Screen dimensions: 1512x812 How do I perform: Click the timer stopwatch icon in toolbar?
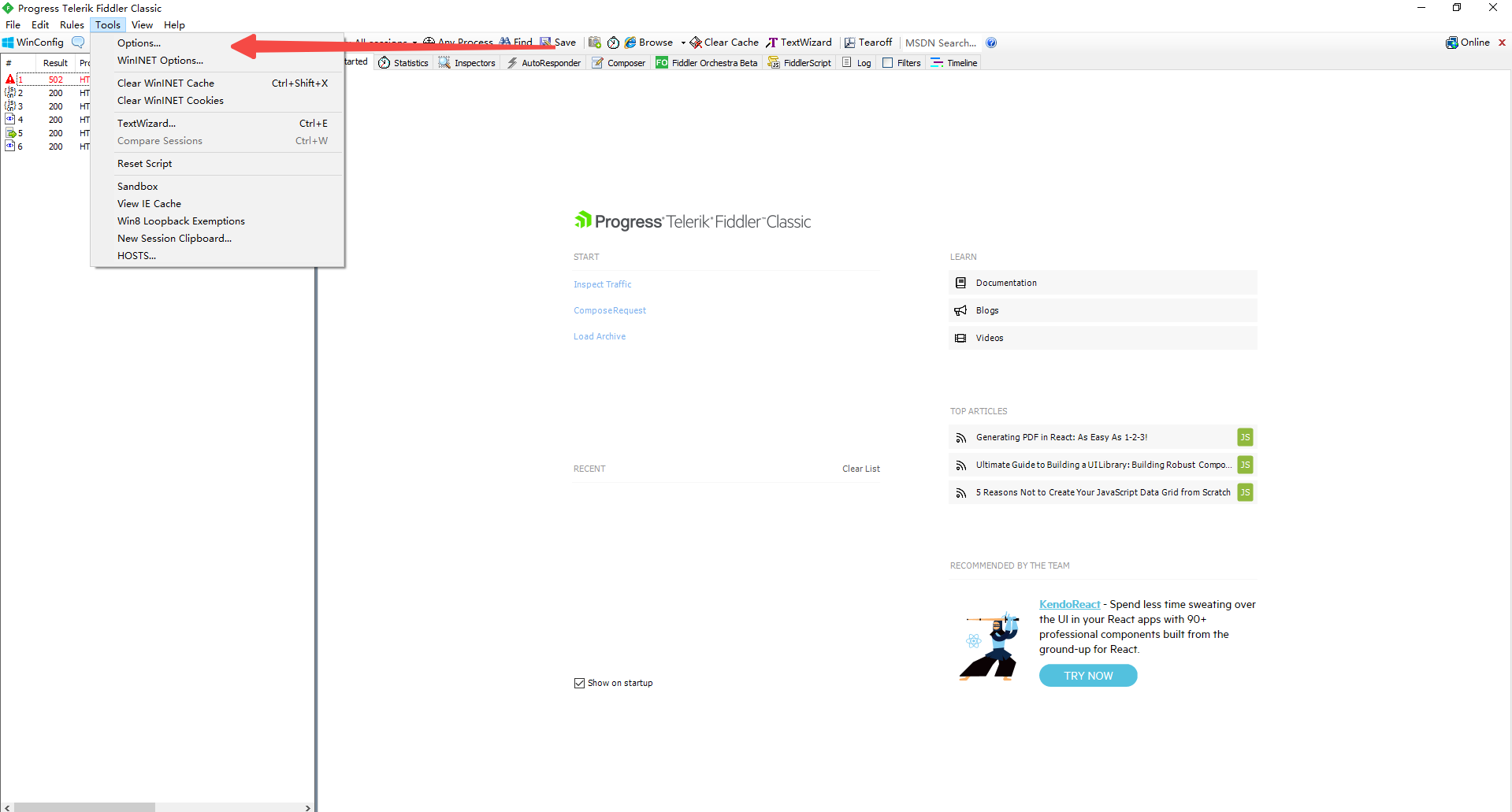coord(614,43)
